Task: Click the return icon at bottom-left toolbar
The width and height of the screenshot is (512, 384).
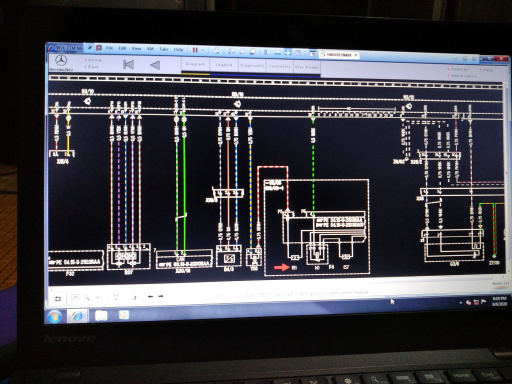Action: (58, 299)
